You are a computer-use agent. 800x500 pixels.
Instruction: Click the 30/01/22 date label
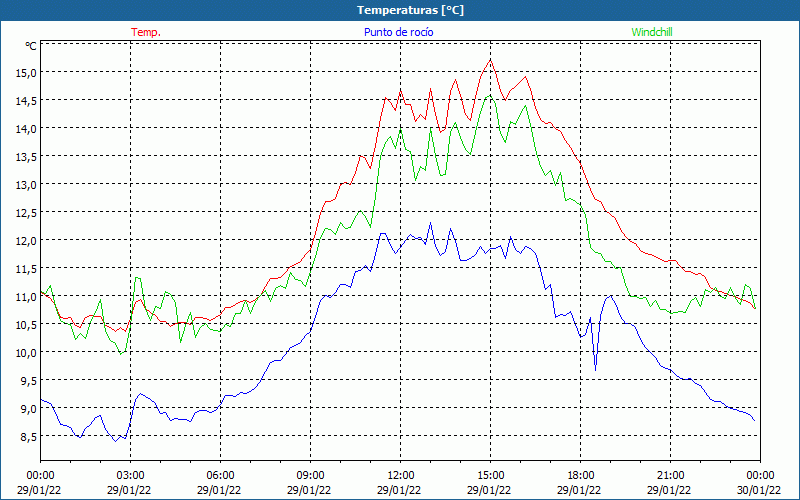[x=759, y=490]
